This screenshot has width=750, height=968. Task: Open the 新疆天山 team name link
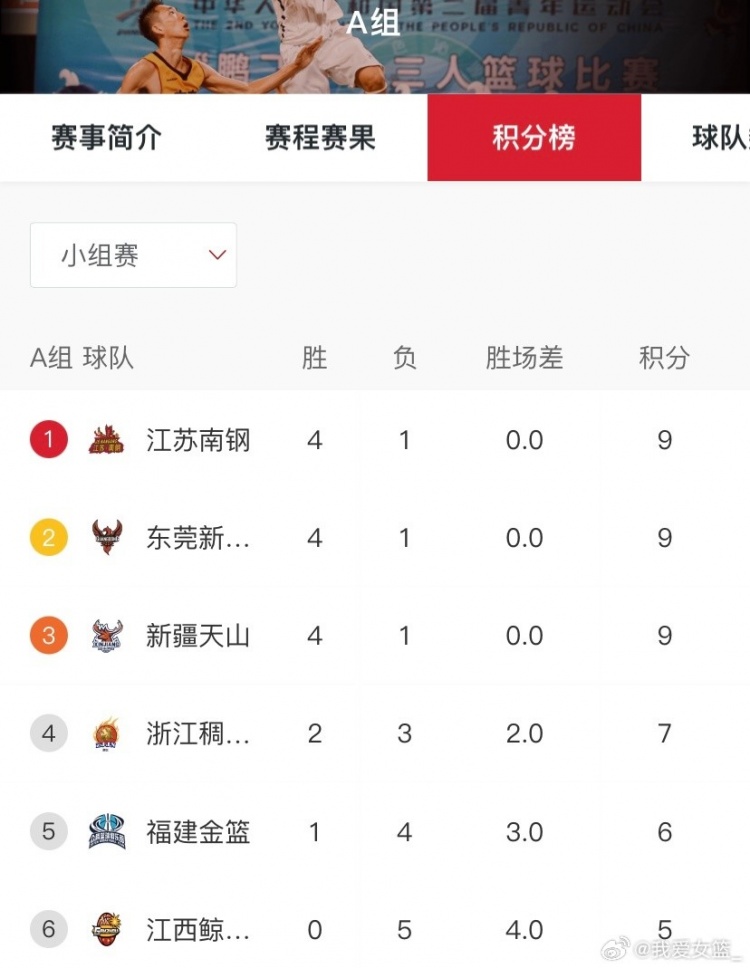(198, 636)
